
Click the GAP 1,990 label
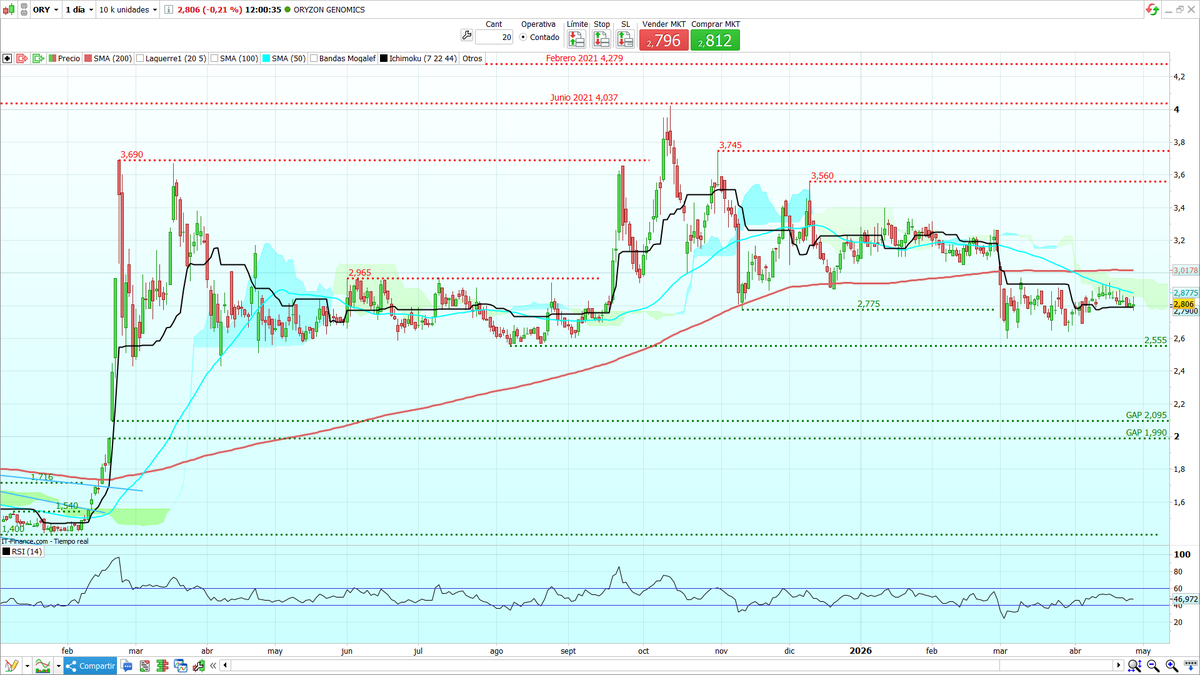[1146, 432]
